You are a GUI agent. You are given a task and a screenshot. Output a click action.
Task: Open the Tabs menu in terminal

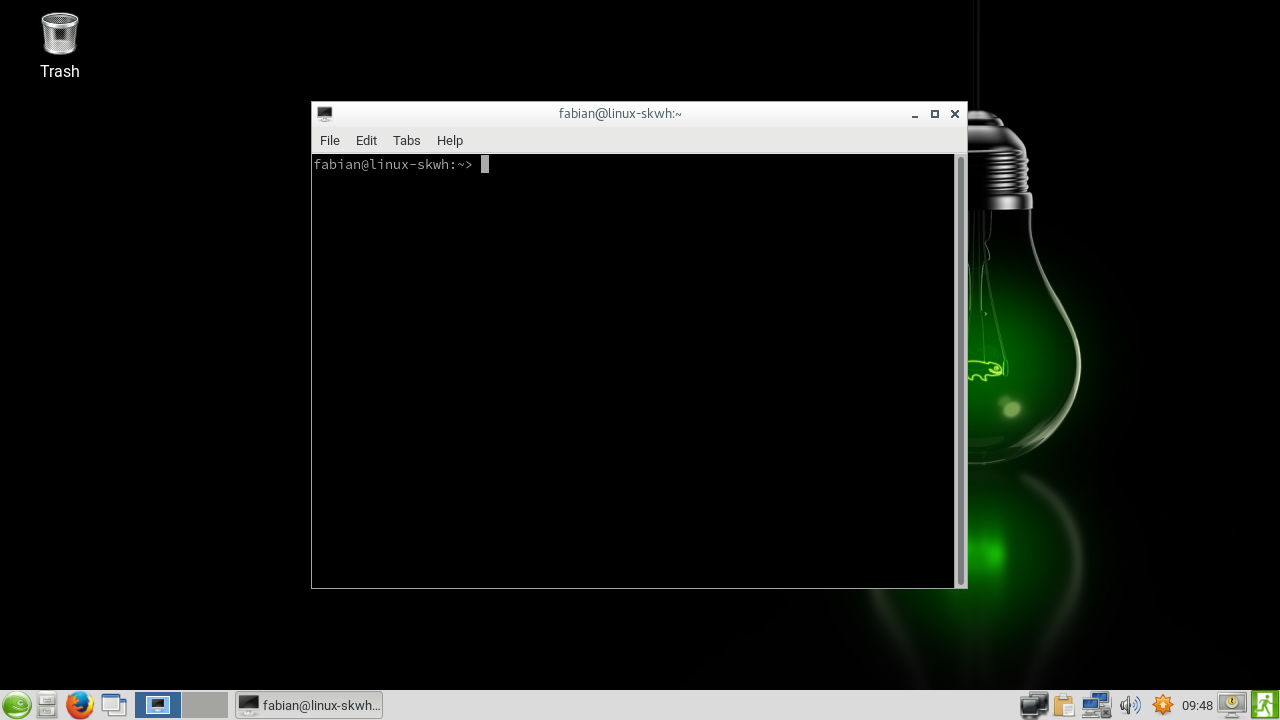pyautogui.click(x=406, y=141)
